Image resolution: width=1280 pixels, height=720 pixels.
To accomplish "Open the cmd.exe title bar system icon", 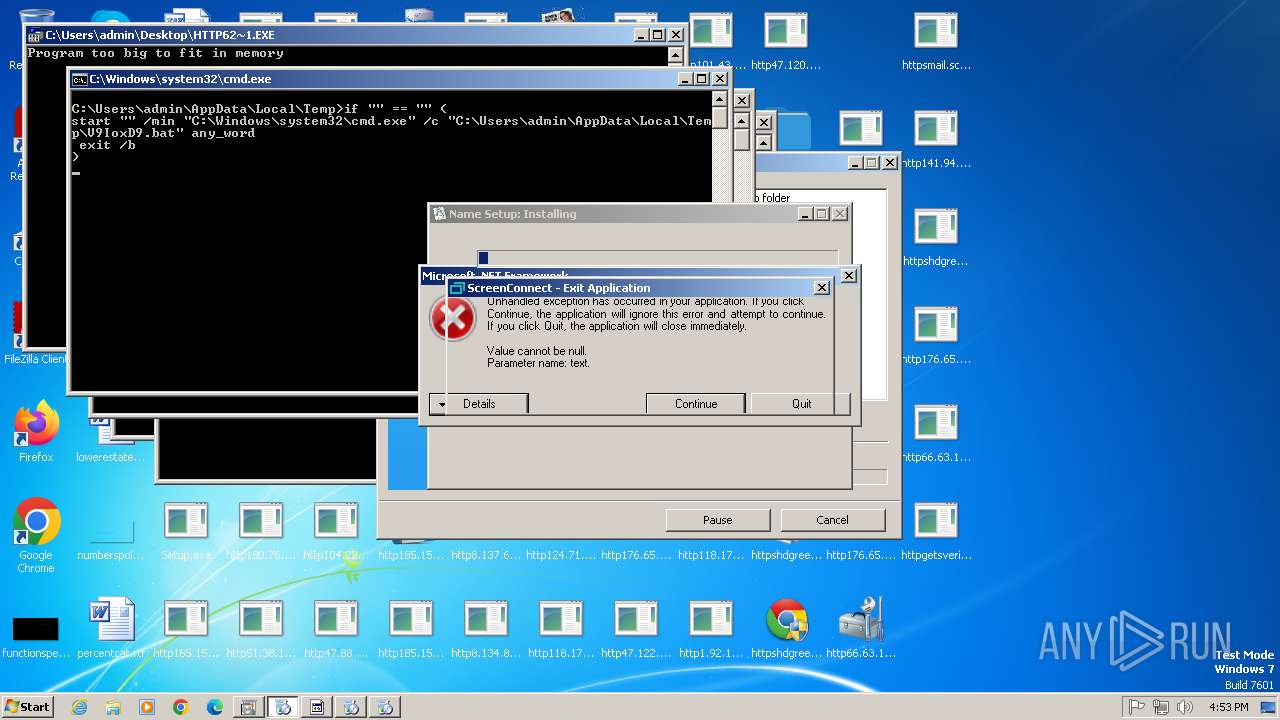I will tap(80, 79).
